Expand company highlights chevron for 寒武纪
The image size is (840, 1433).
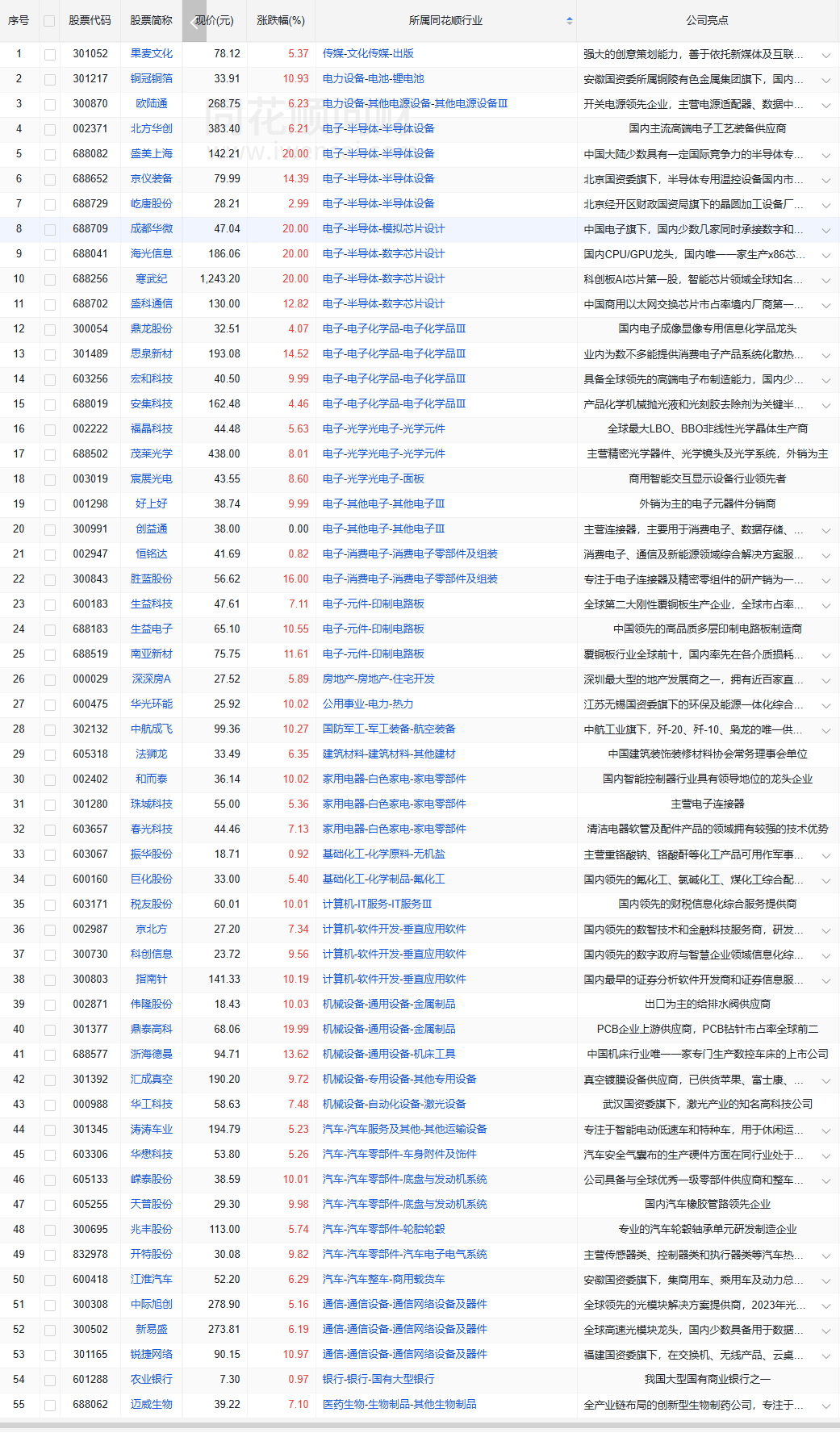(825, 280)
